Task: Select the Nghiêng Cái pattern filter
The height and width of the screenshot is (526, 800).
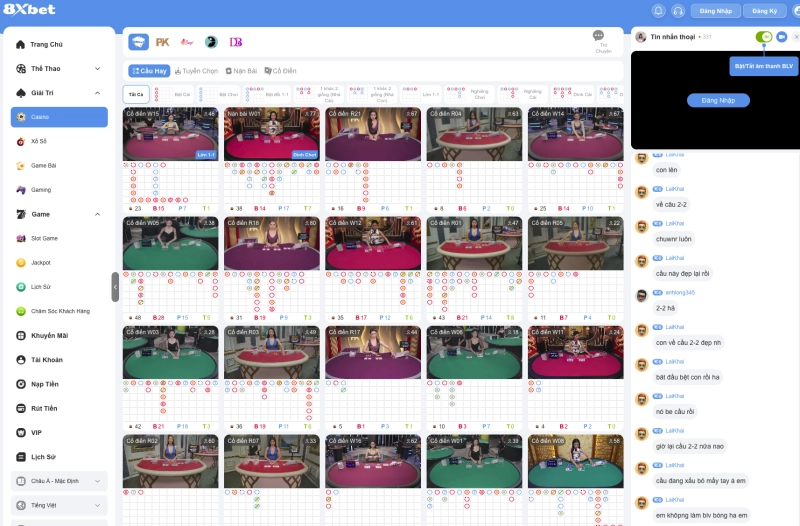Action: point(521,94)
